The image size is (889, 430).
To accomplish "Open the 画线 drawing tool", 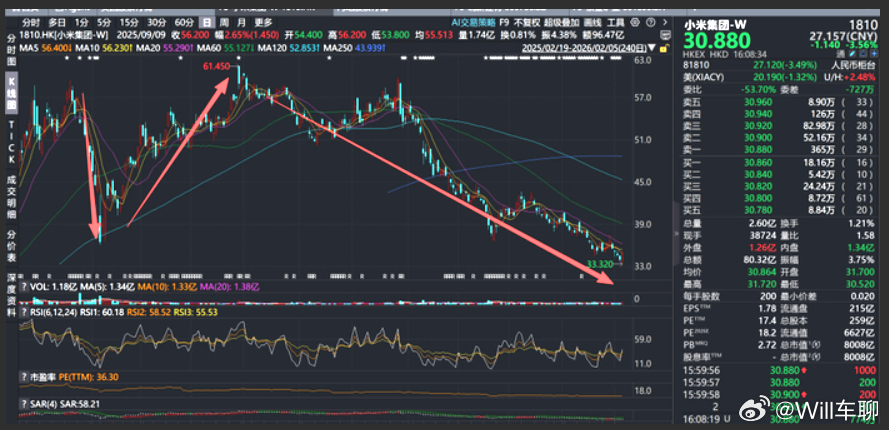I will 592,21.
